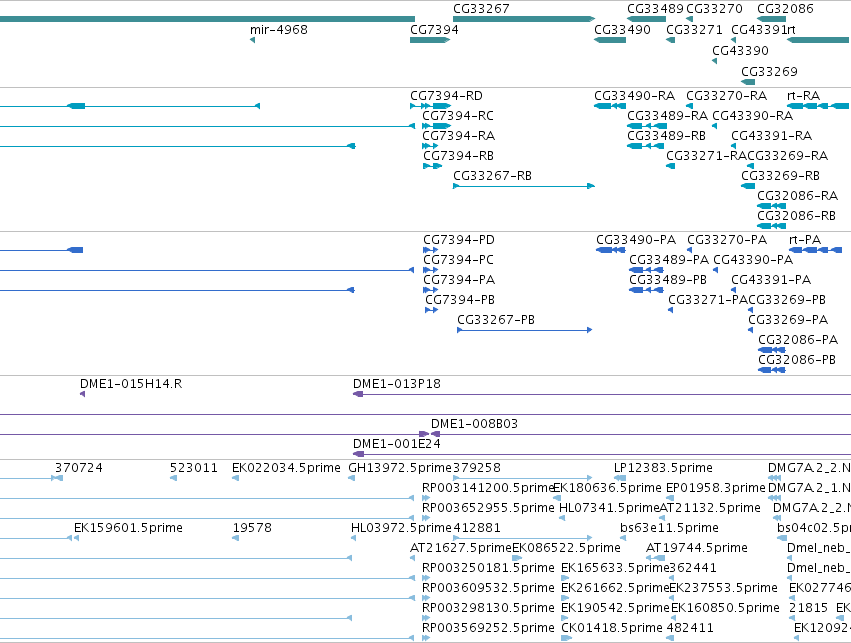Click the DME1-008B03 feature label
This screenshot has width=851, height=643.
point(474,424)
